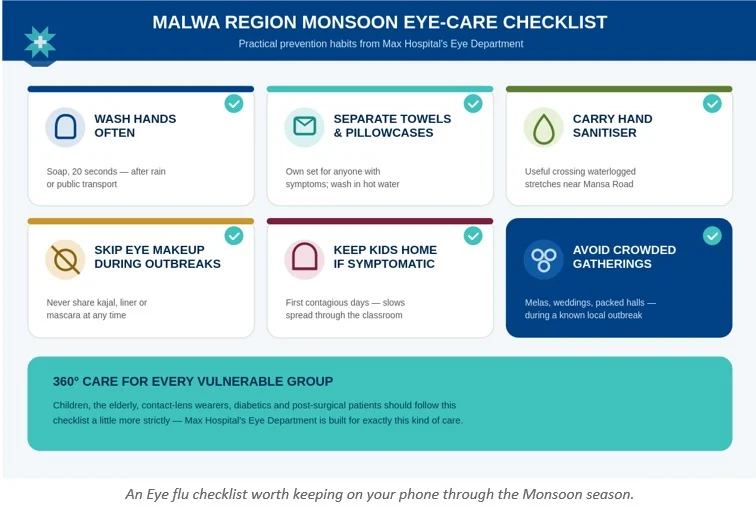Click the Malwa Region Monsoon Eye-Care Checklist title
The width and height of the screenshot is (756, 514).
(379, 22)
